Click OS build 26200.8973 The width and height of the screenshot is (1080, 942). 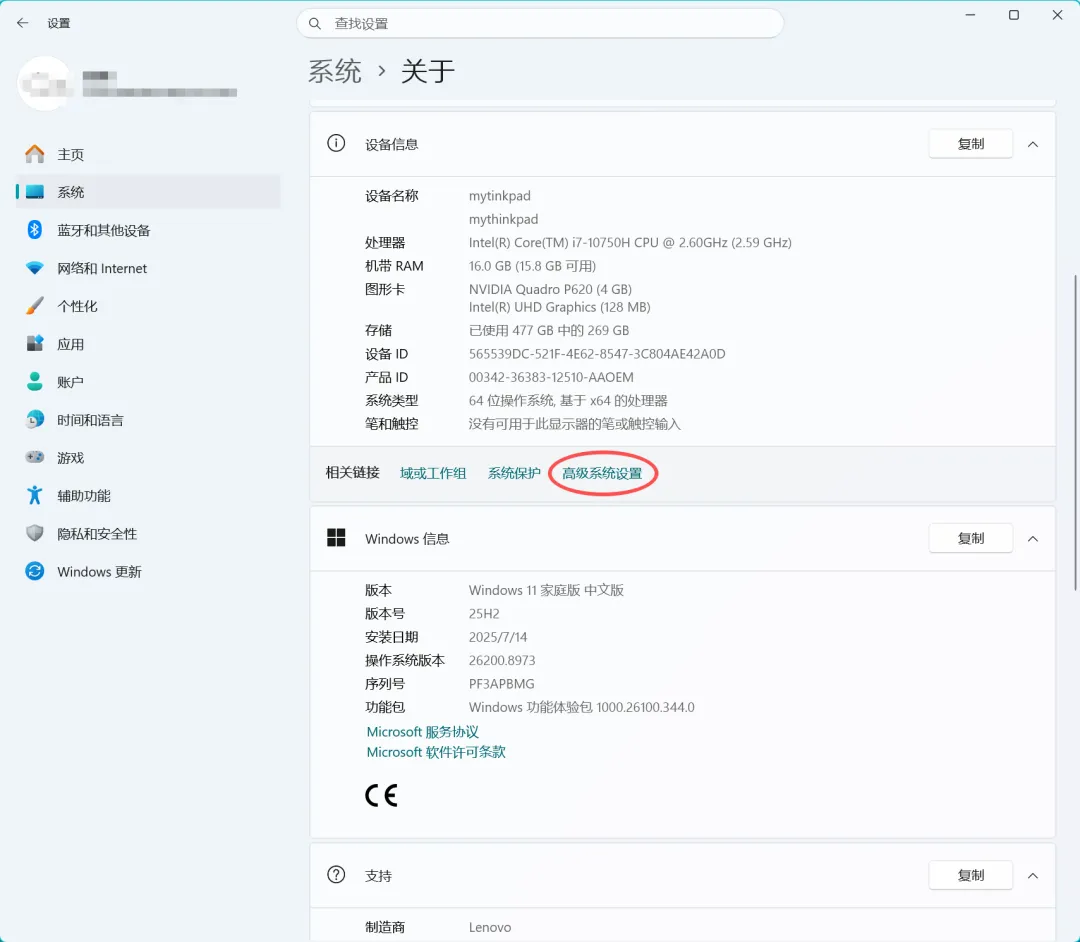point(502,660)
